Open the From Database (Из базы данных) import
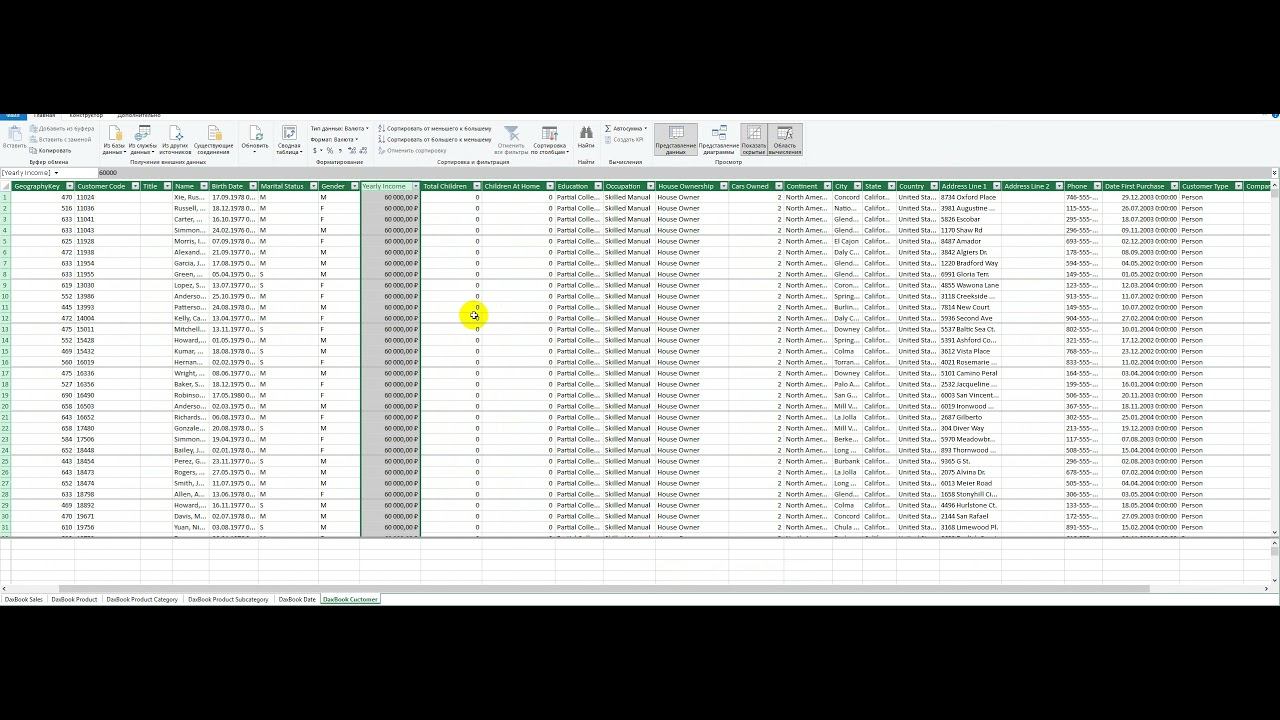1280x720 pixels. tap(114, 141)
